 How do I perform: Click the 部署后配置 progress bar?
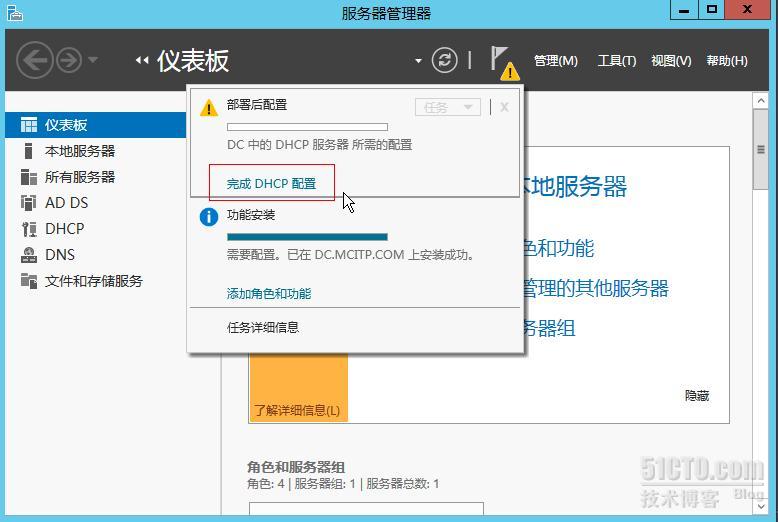(x=307, y=127)
